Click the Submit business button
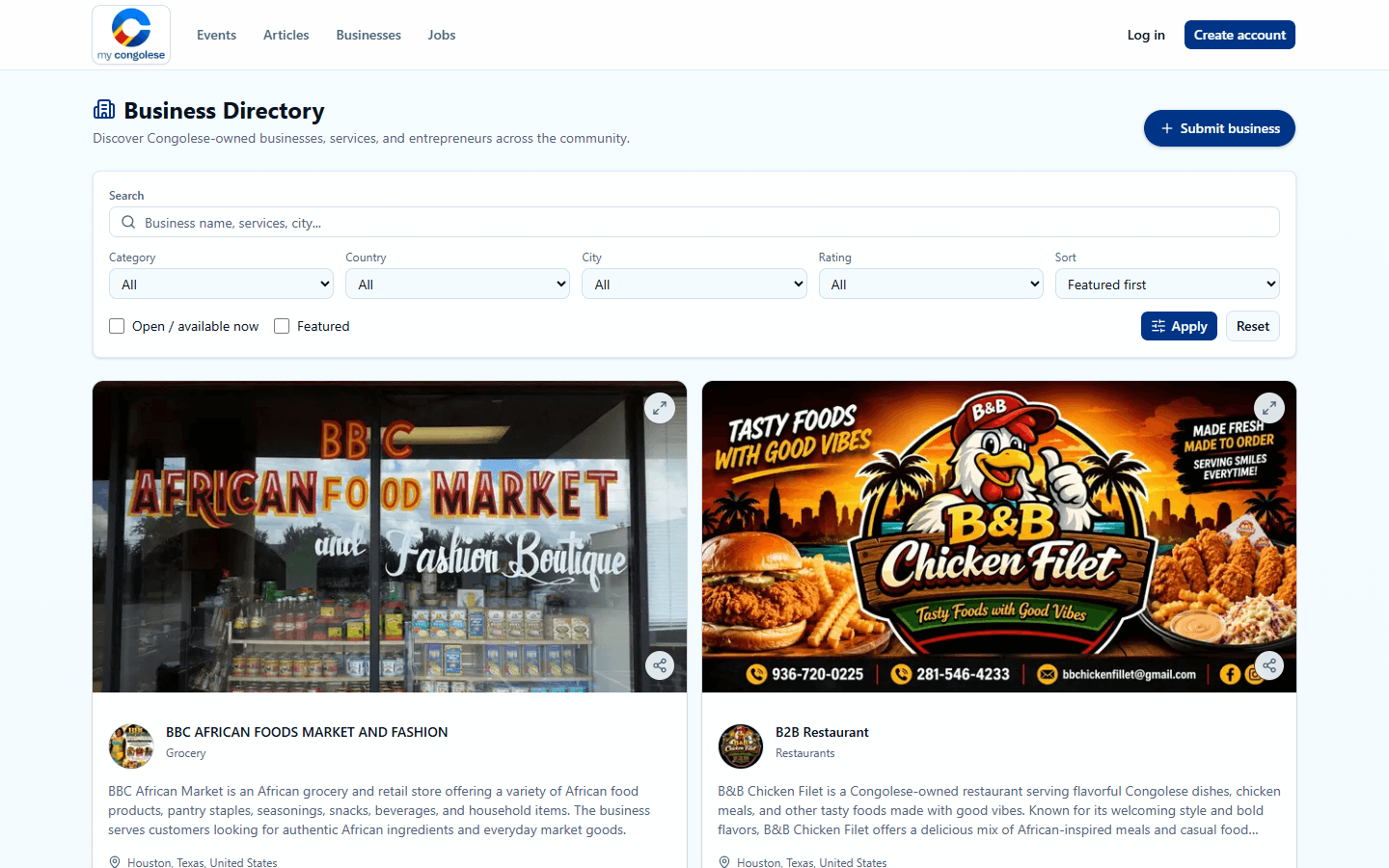 pyautogui.click(x=1219, y=128)
